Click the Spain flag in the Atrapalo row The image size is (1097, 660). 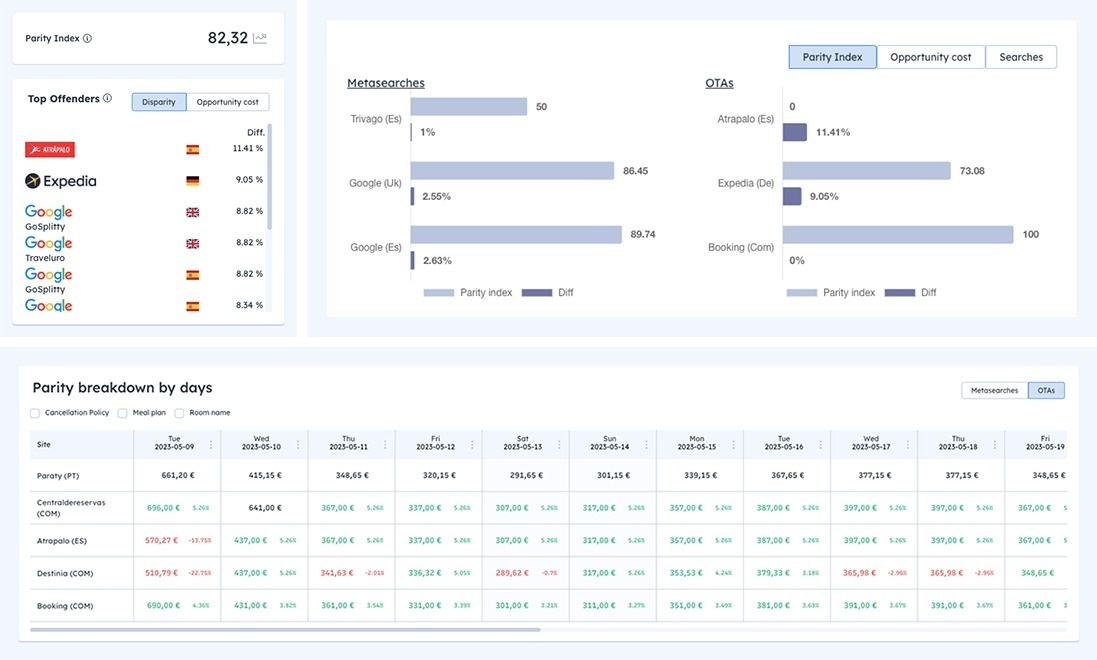(192, 149)
